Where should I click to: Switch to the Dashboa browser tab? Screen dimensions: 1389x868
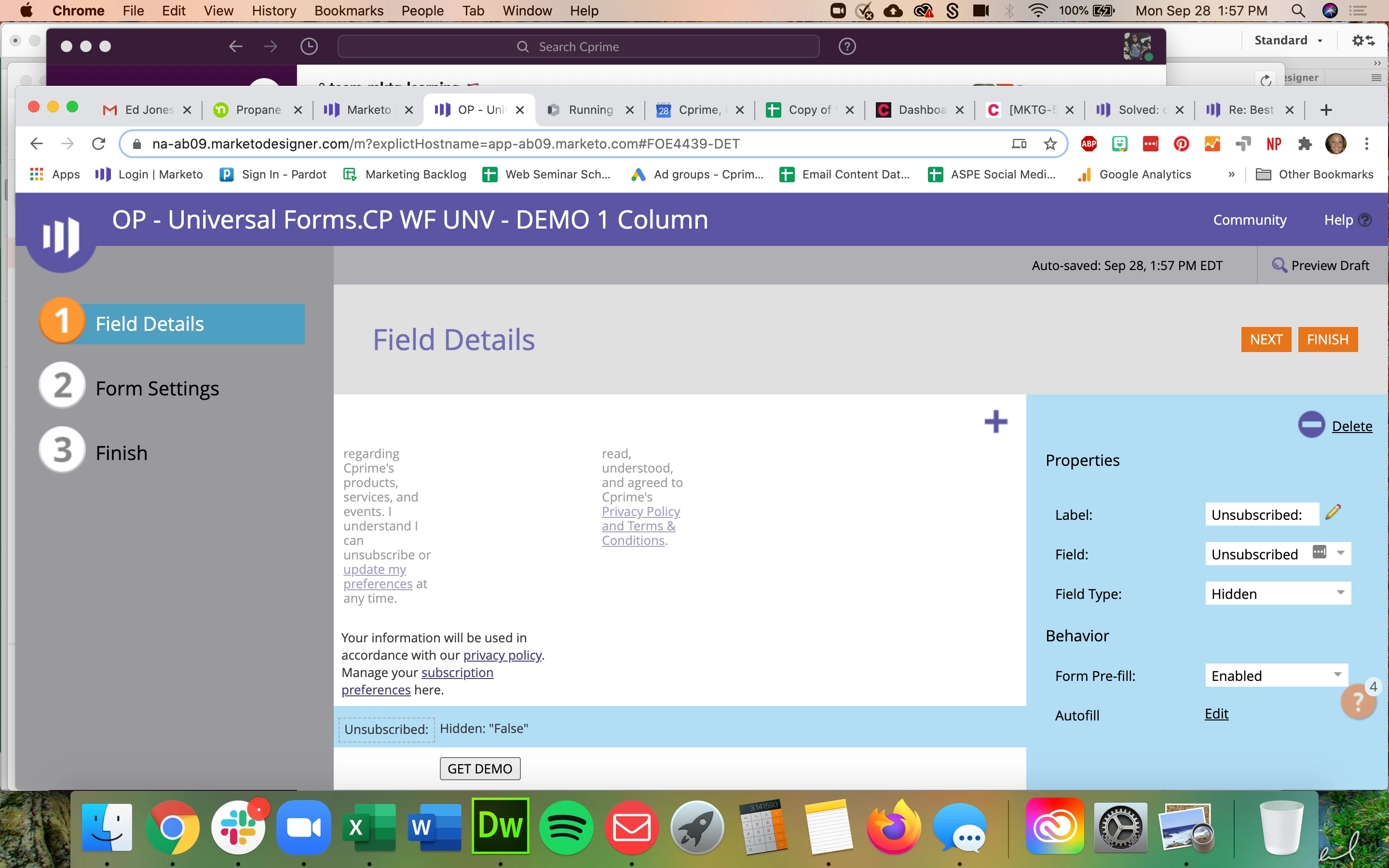(920, 109)
